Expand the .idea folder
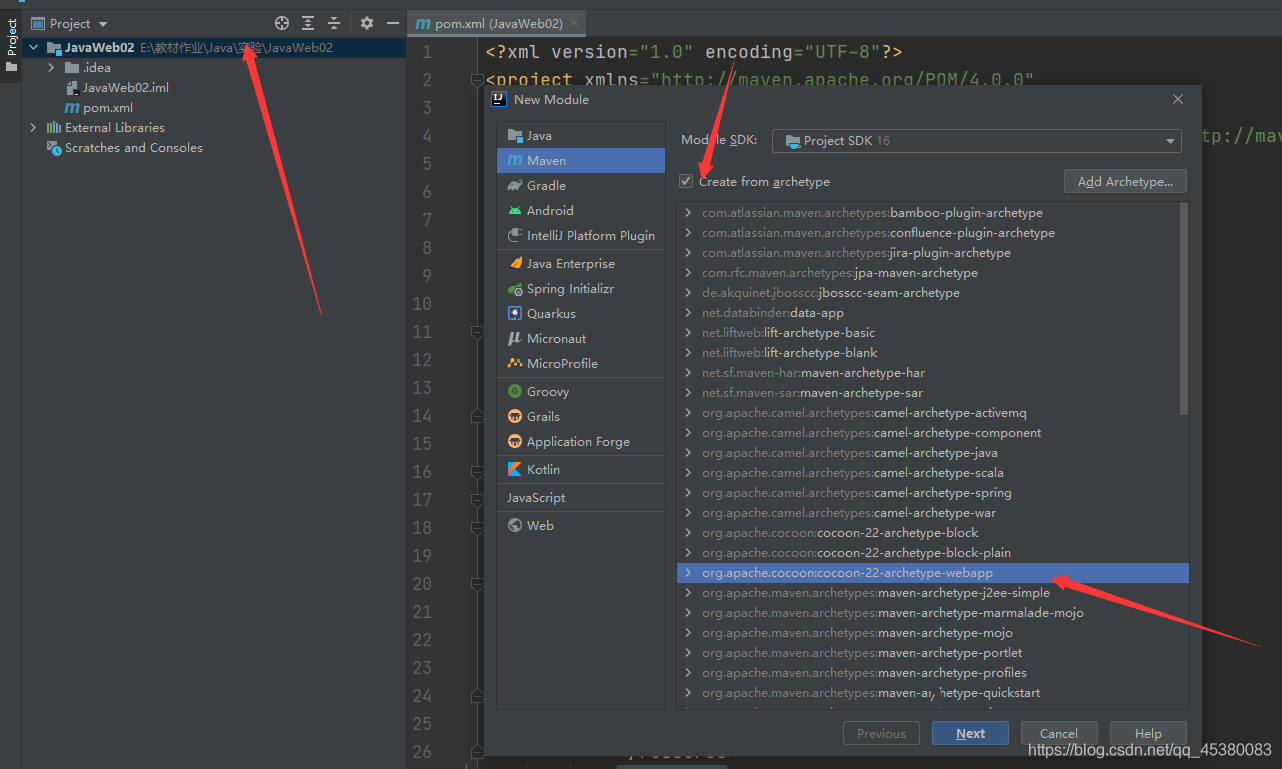Screen dimensions: 1282x769 coord(51,68)
